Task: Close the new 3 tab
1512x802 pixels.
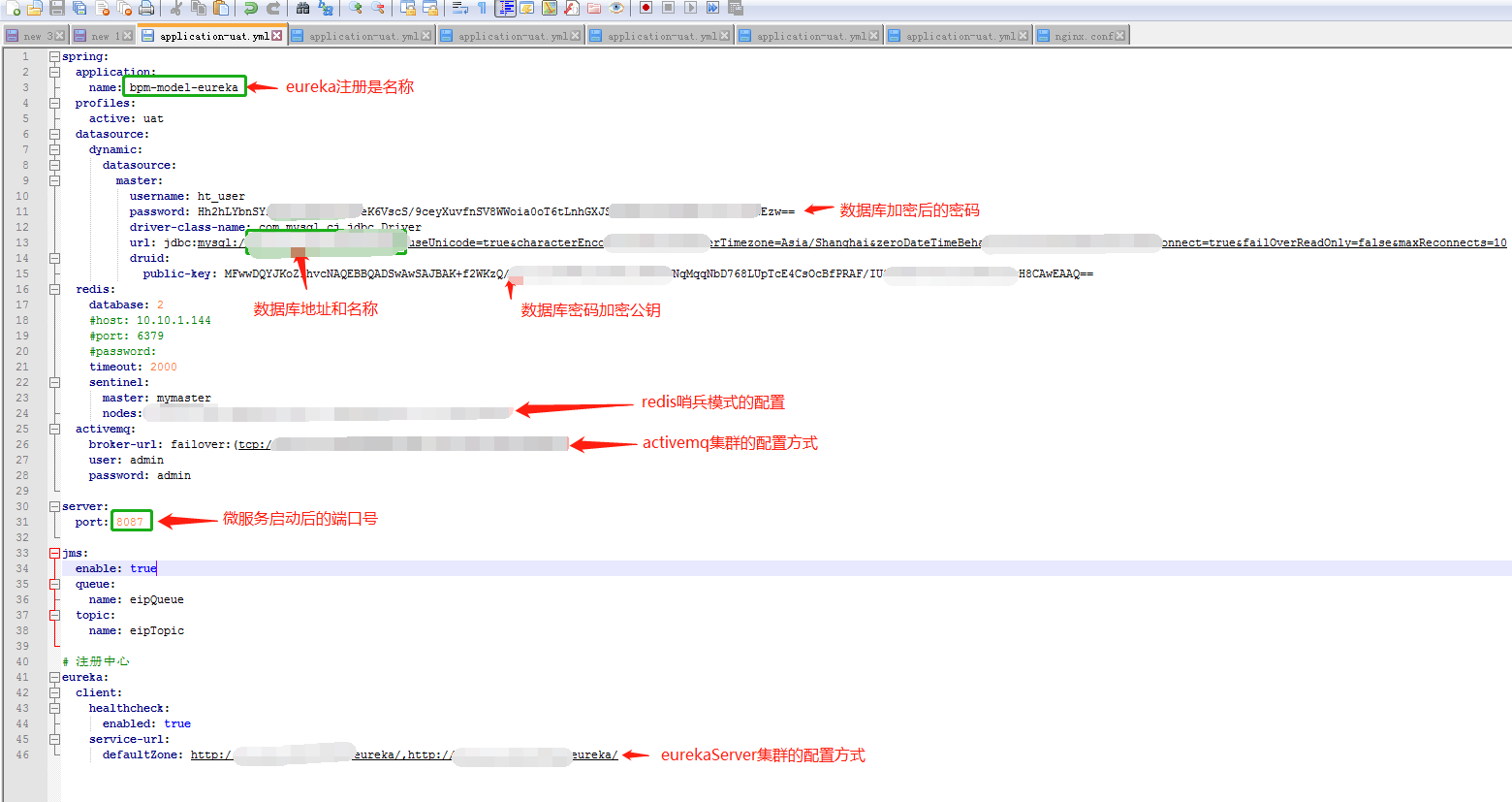Action: tap(60, 36)
